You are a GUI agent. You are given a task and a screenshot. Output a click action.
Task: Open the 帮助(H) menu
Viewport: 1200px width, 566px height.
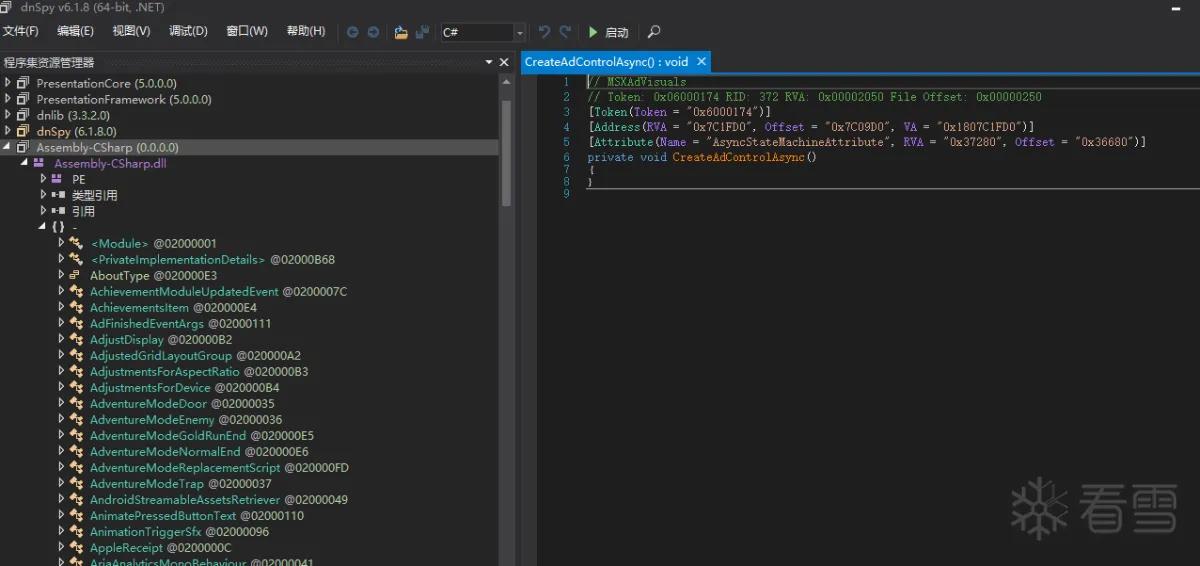click(x=306, y=31)
